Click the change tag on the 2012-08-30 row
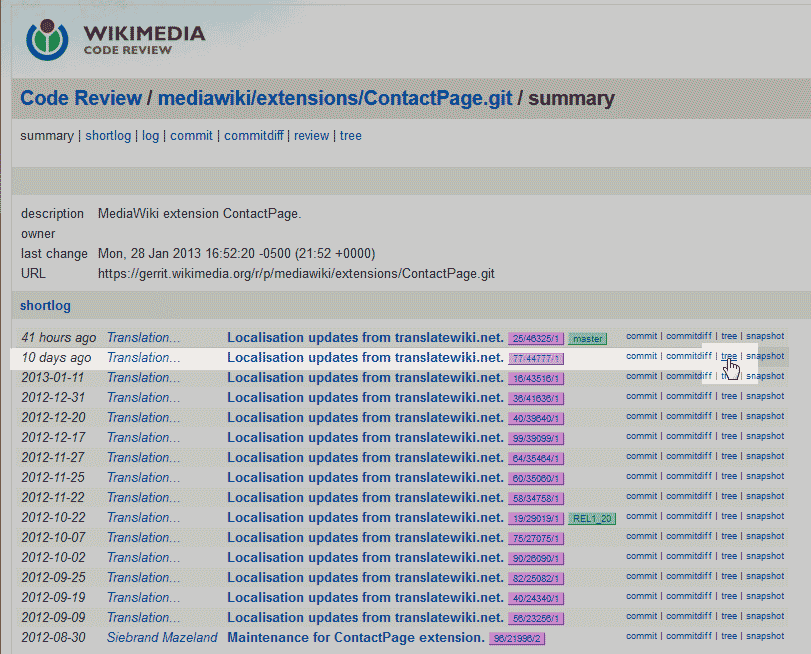 [517, 638]
